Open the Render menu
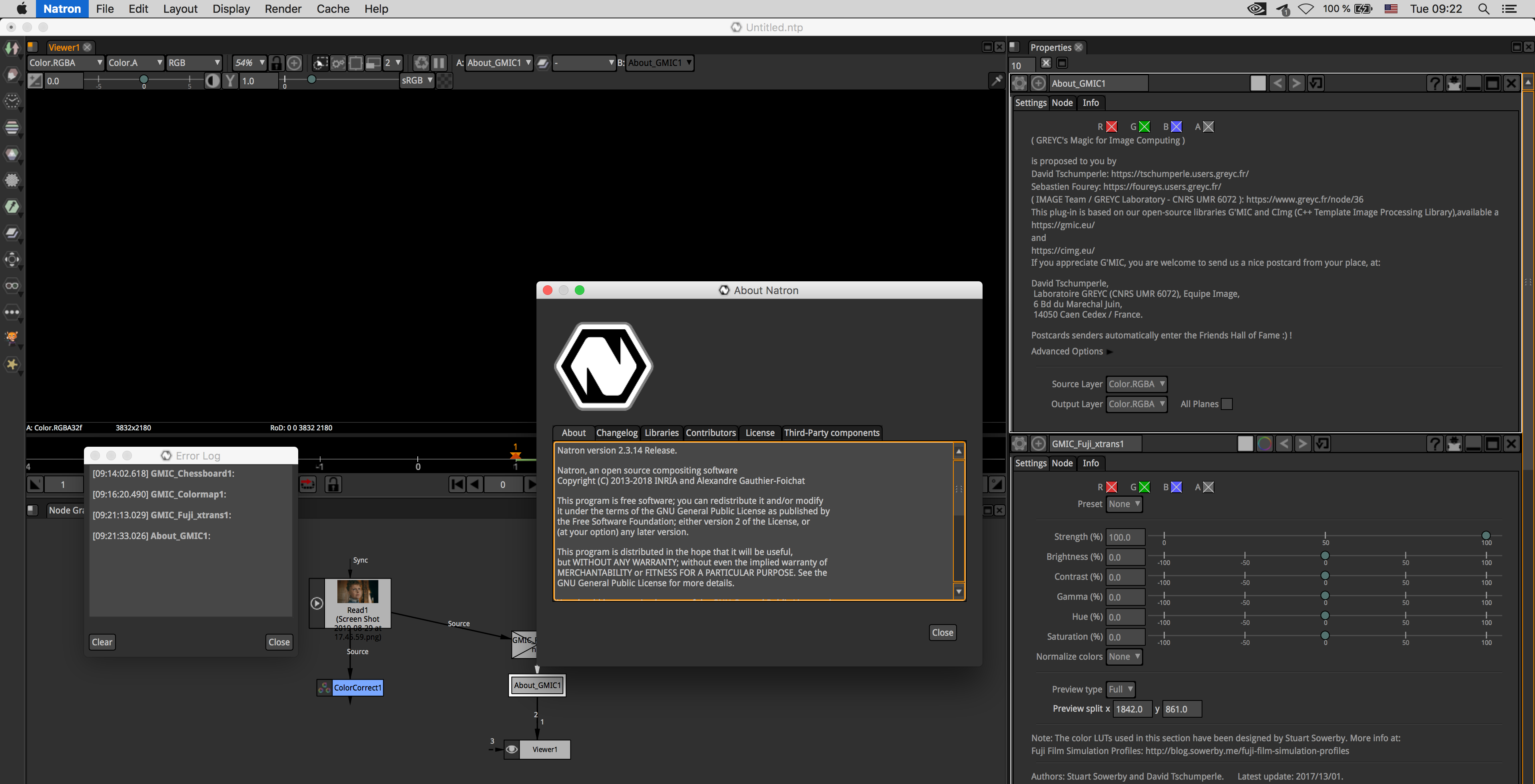Screen dimensions: 1535x784 point(283,9)
